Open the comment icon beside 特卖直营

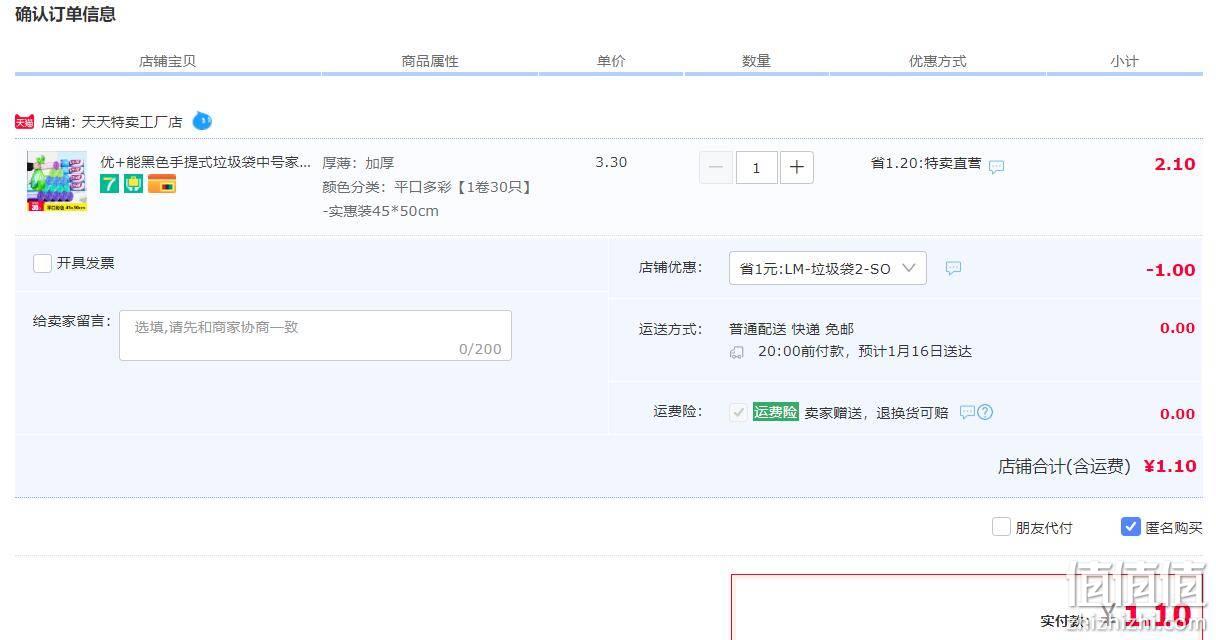point(997,167)
